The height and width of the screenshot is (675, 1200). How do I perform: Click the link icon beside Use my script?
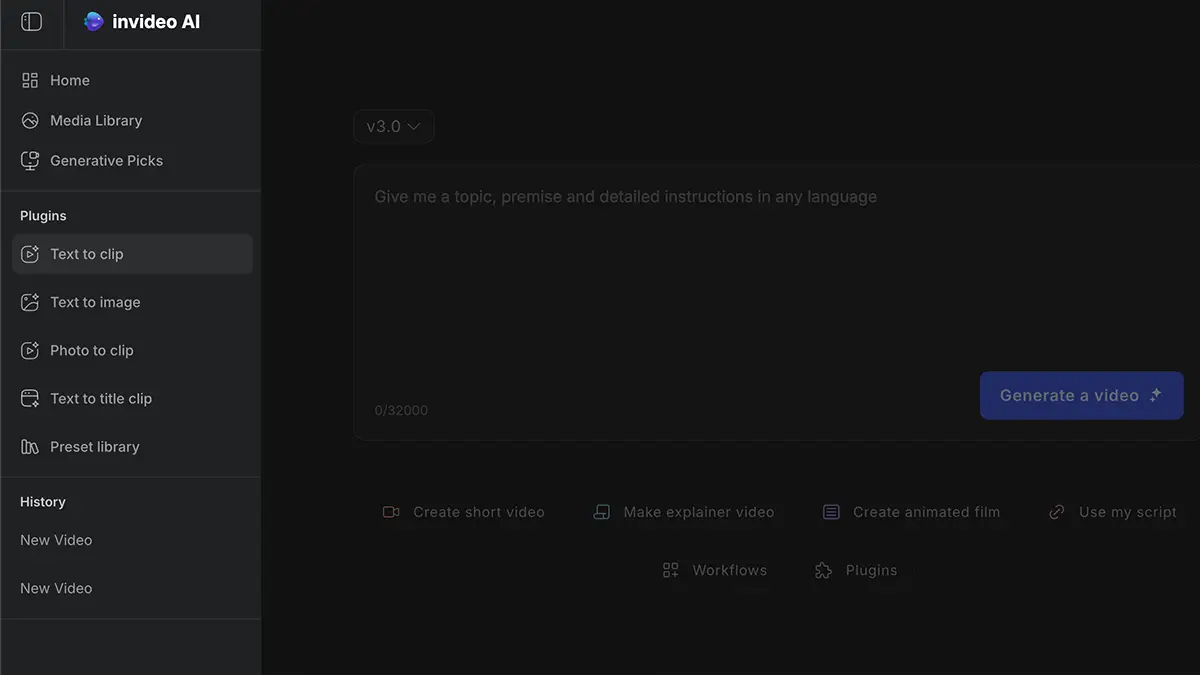pyautogui.click(x=1057, y=512)
